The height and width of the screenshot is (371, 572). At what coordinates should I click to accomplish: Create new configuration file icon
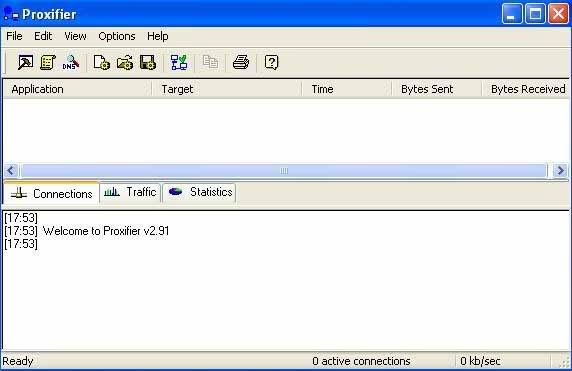(101, 62)
